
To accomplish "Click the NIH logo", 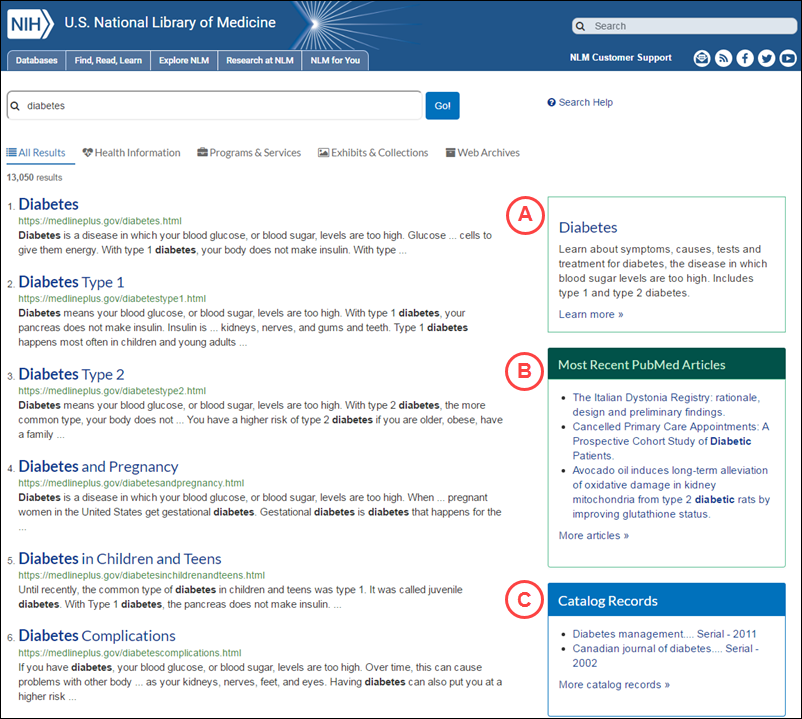I will 31,22.
